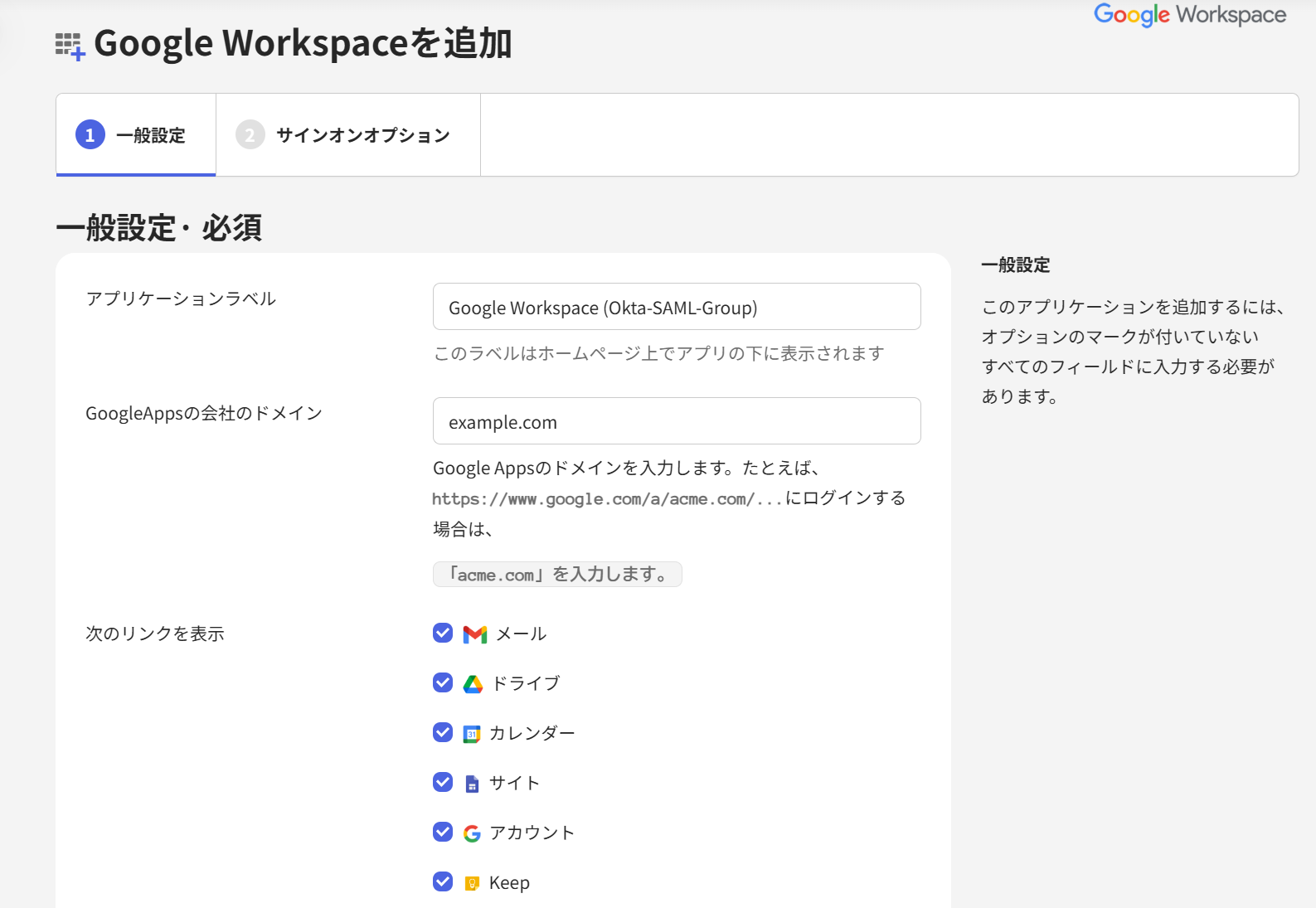1316x908 pixels.
Task: Click the add-app grid icon in title
Action: tap(70, 46)
